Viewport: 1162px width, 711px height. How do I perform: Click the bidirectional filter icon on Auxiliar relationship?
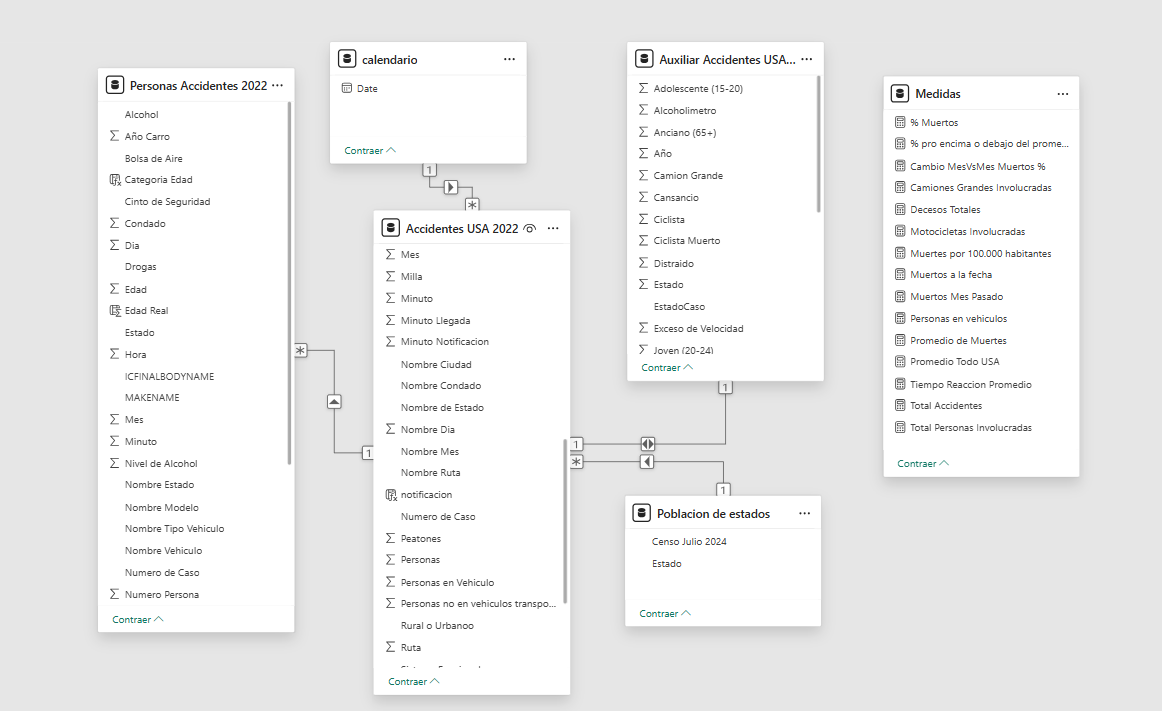coord(648,444)
